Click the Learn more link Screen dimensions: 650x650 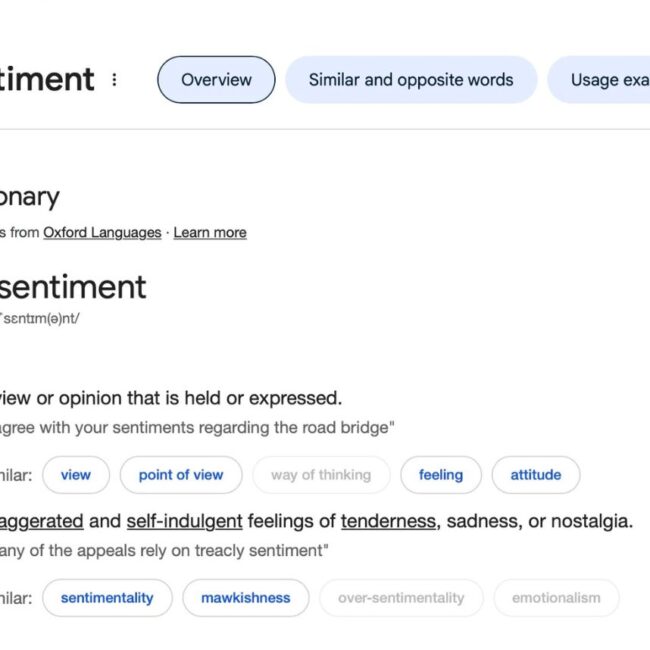(210, 232)
